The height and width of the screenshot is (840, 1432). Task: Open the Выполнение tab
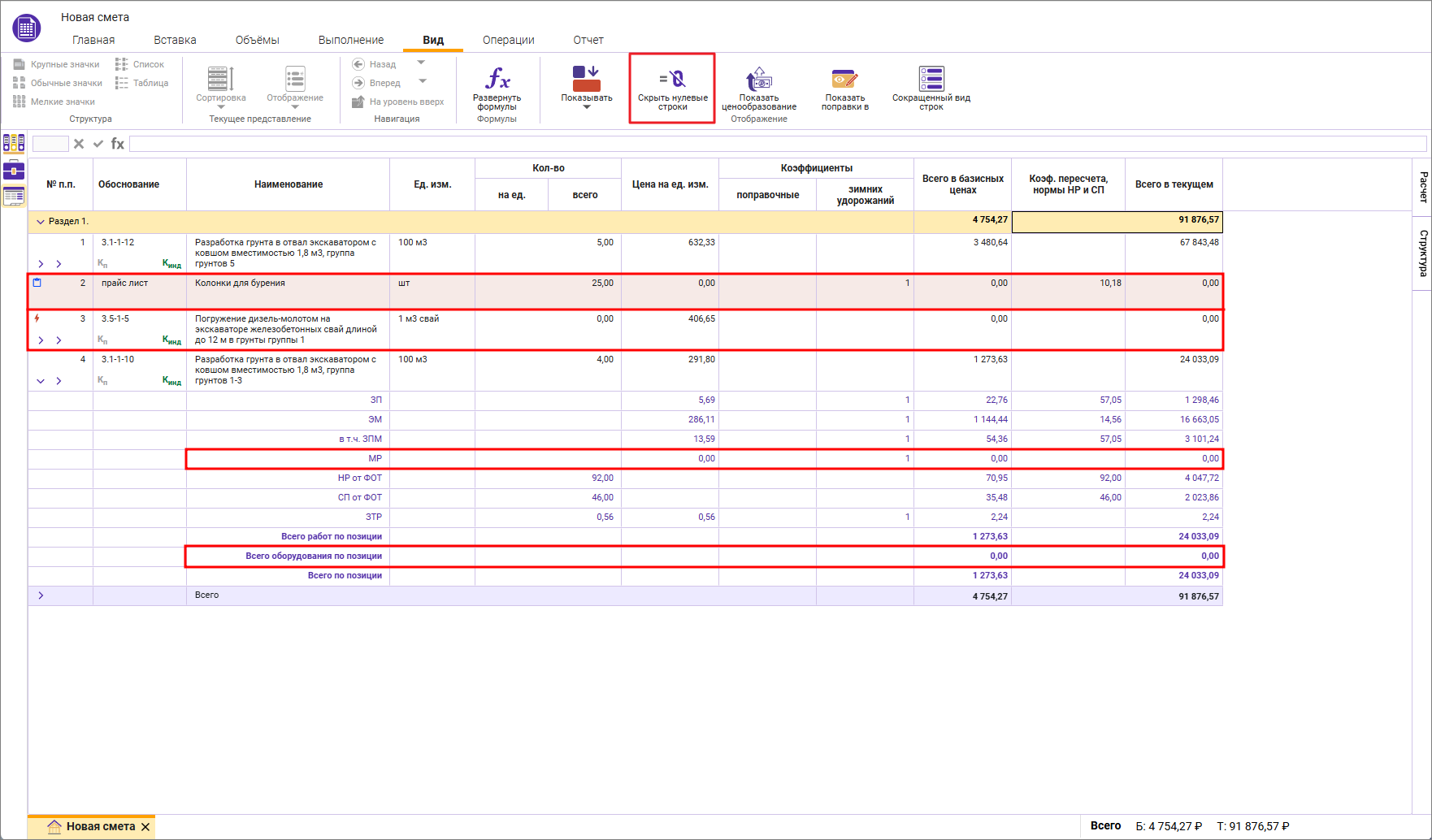[x=351, y=40]
